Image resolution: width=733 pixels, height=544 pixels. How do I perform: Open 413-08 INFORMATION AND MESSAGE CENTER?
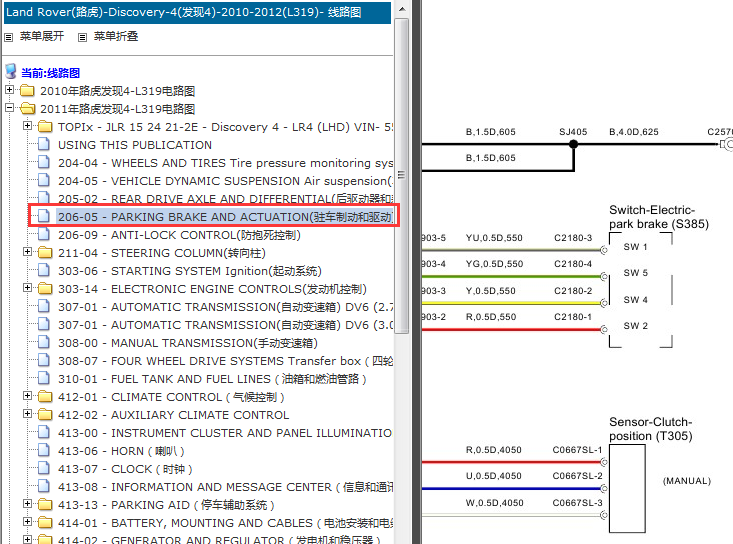coord(225,487)
